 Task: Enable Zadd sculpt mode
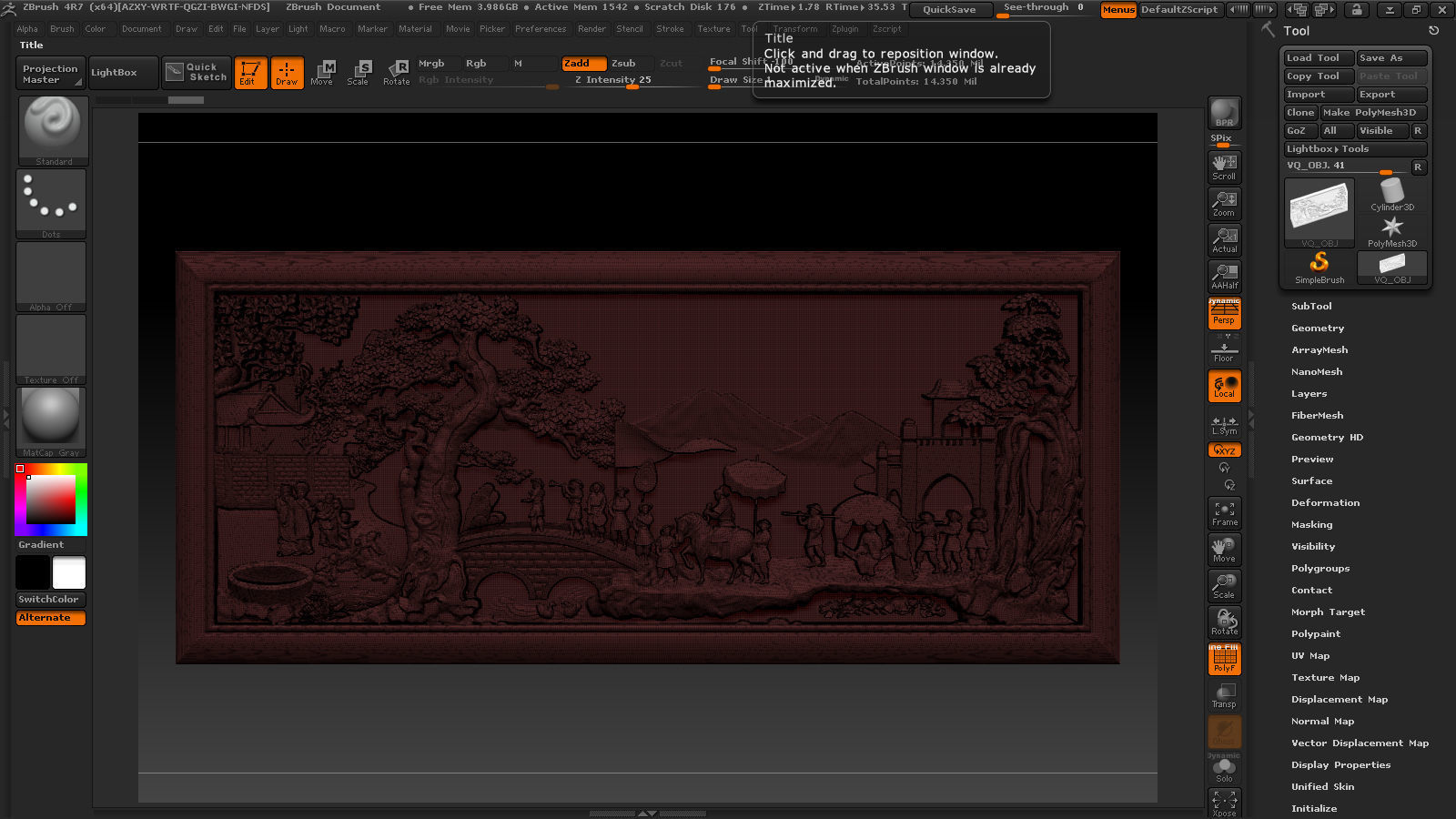point(583,64)
